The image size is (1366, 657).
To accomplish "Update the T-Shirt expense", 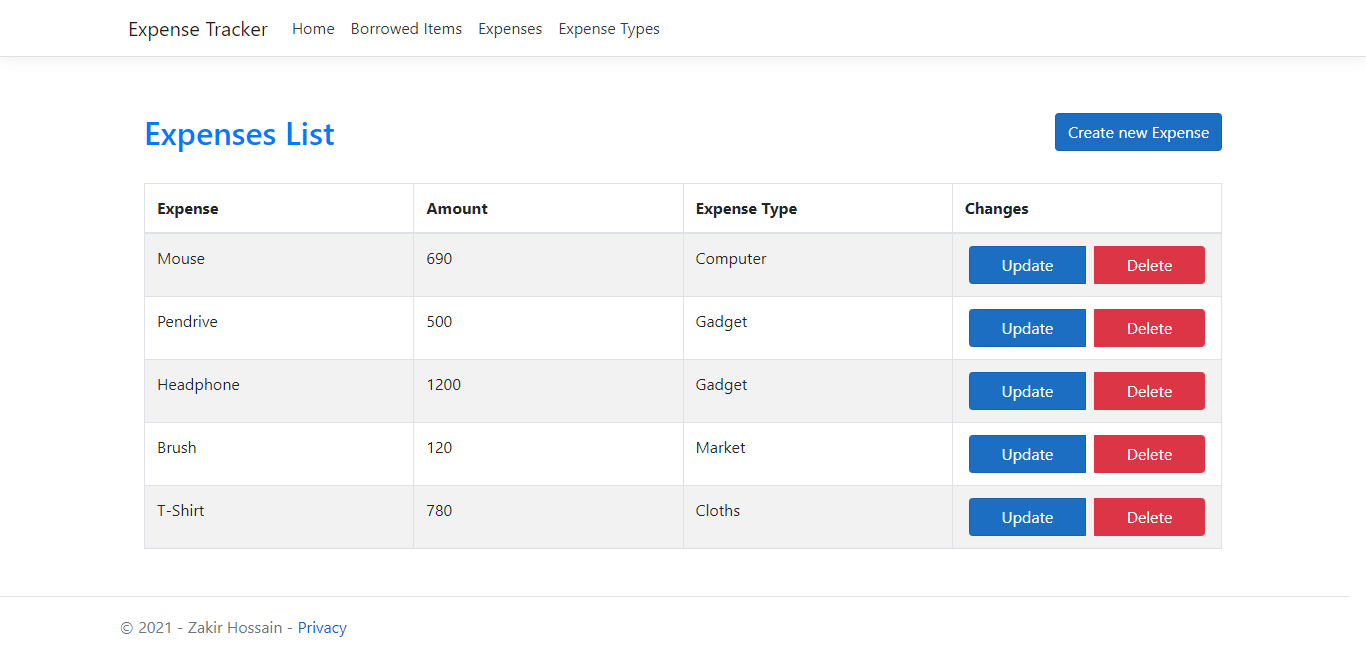I will click(1027, 517).
